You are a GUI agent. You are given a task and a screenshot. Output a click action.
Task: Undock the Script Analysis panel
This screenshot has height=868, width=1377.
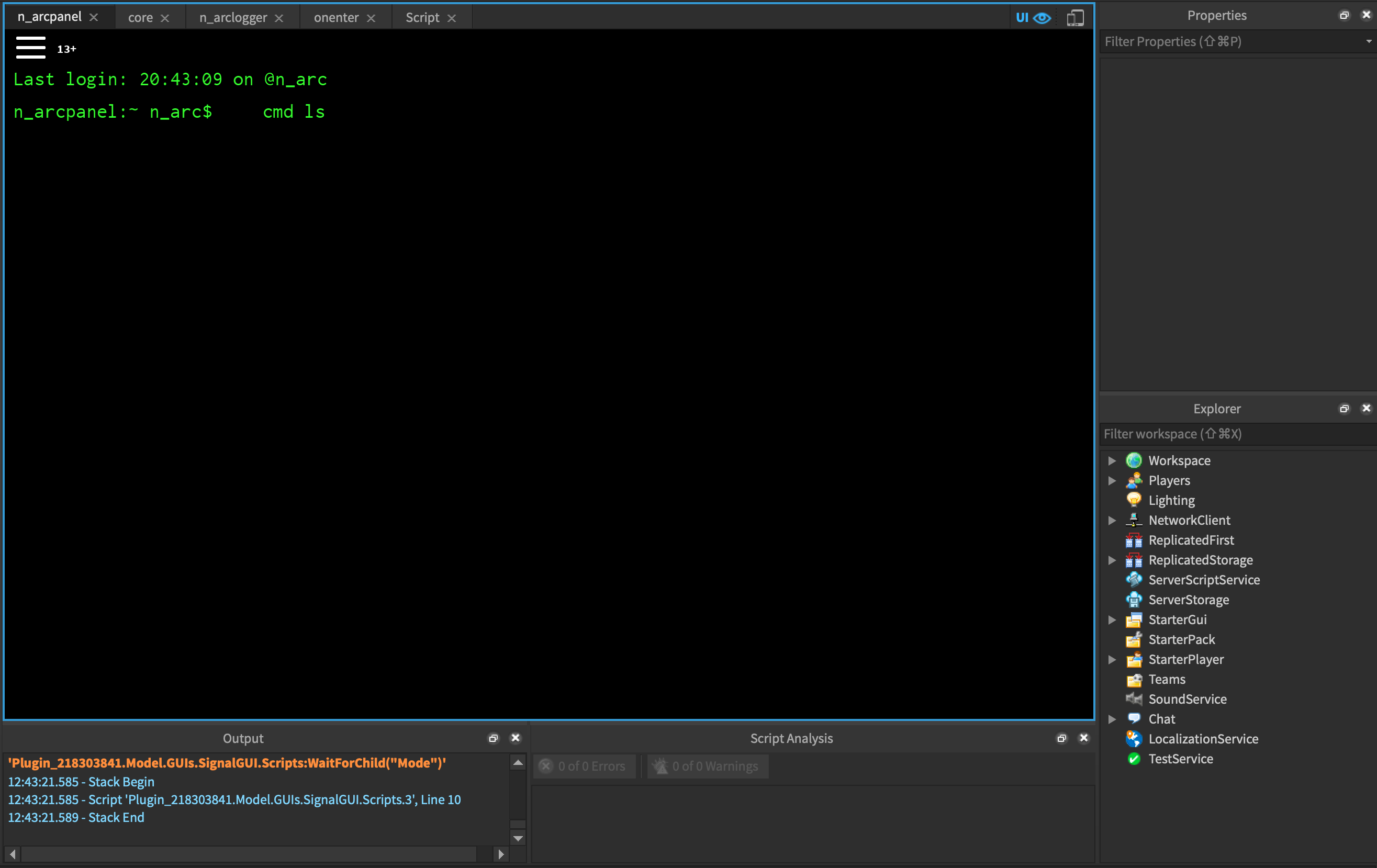tap(1061, 738)
